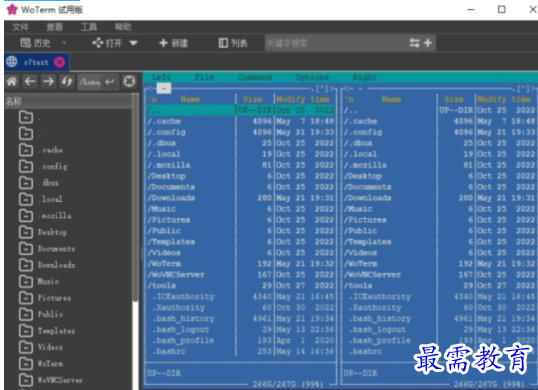Open the 查看 menu
The image size is (538, 390).
coord(55,27)
